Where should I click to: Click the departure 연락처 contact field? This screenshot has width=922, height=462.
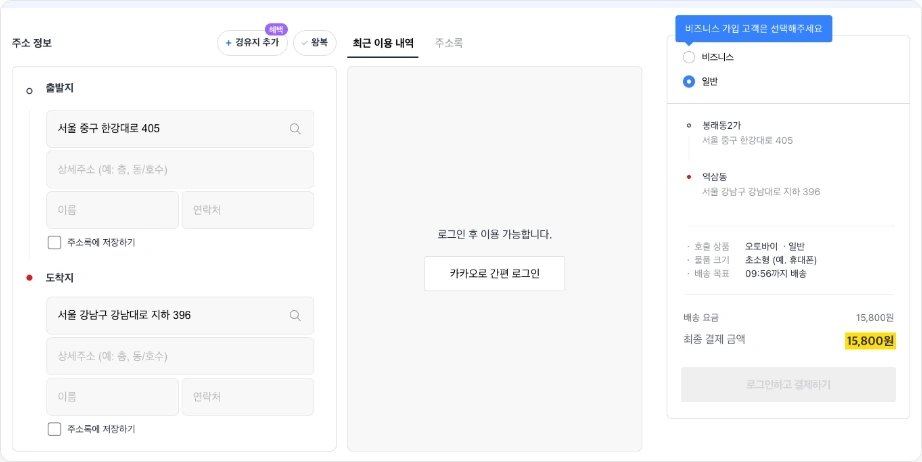pos(248,210)
